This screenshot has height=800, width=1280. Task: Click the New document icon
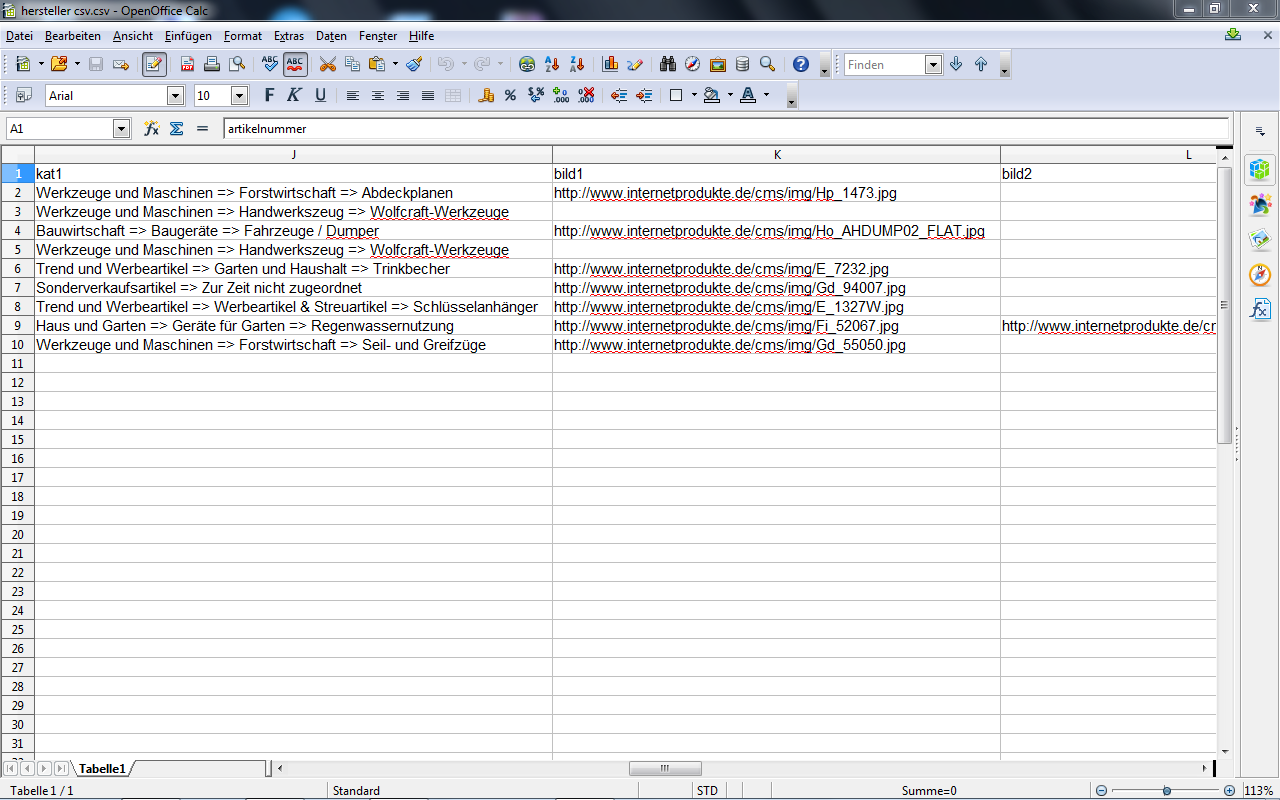(x=23, y=64)
